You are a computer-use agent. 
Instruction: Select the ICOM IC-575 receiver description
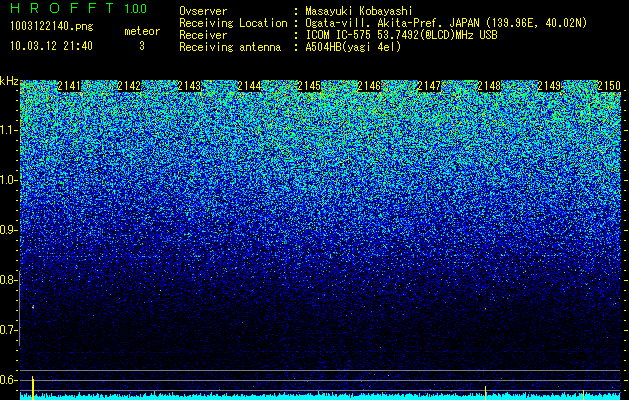pos(401,35)
